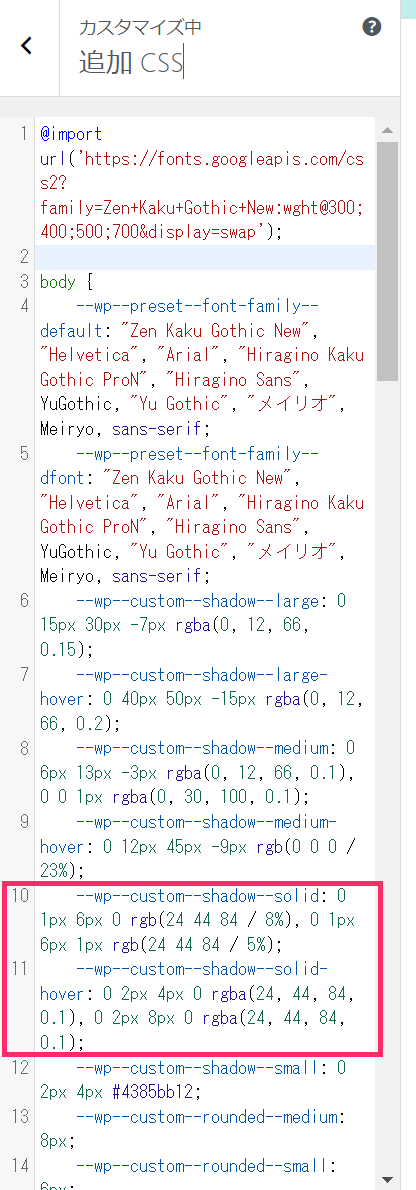Image resolution: width=416 pixels, height=1190 pixels.
Task: Click line number 11 in the gutter
Action: click(x=20, y=970)
